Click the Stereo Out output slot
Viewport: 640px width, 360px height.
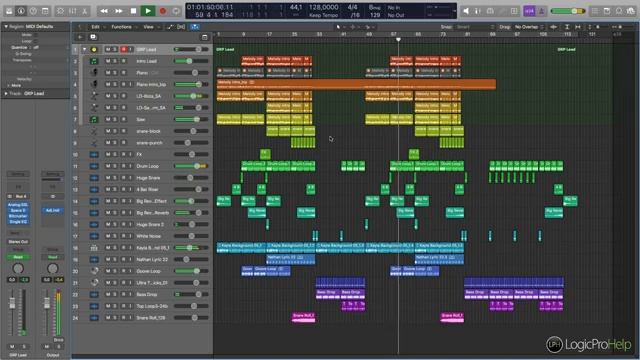pyautogui.click(x=18, y=242)
